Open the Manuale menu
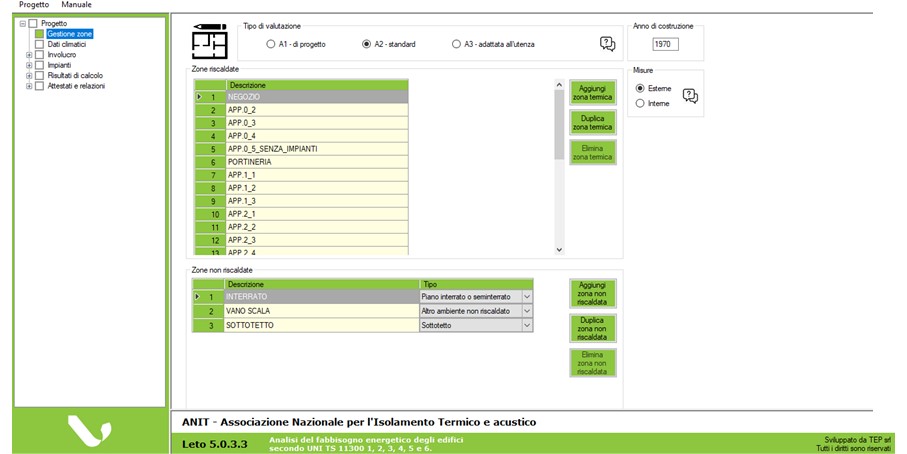Image resolution: width=907 pixels, height=454 pixels. click(76, 5)
